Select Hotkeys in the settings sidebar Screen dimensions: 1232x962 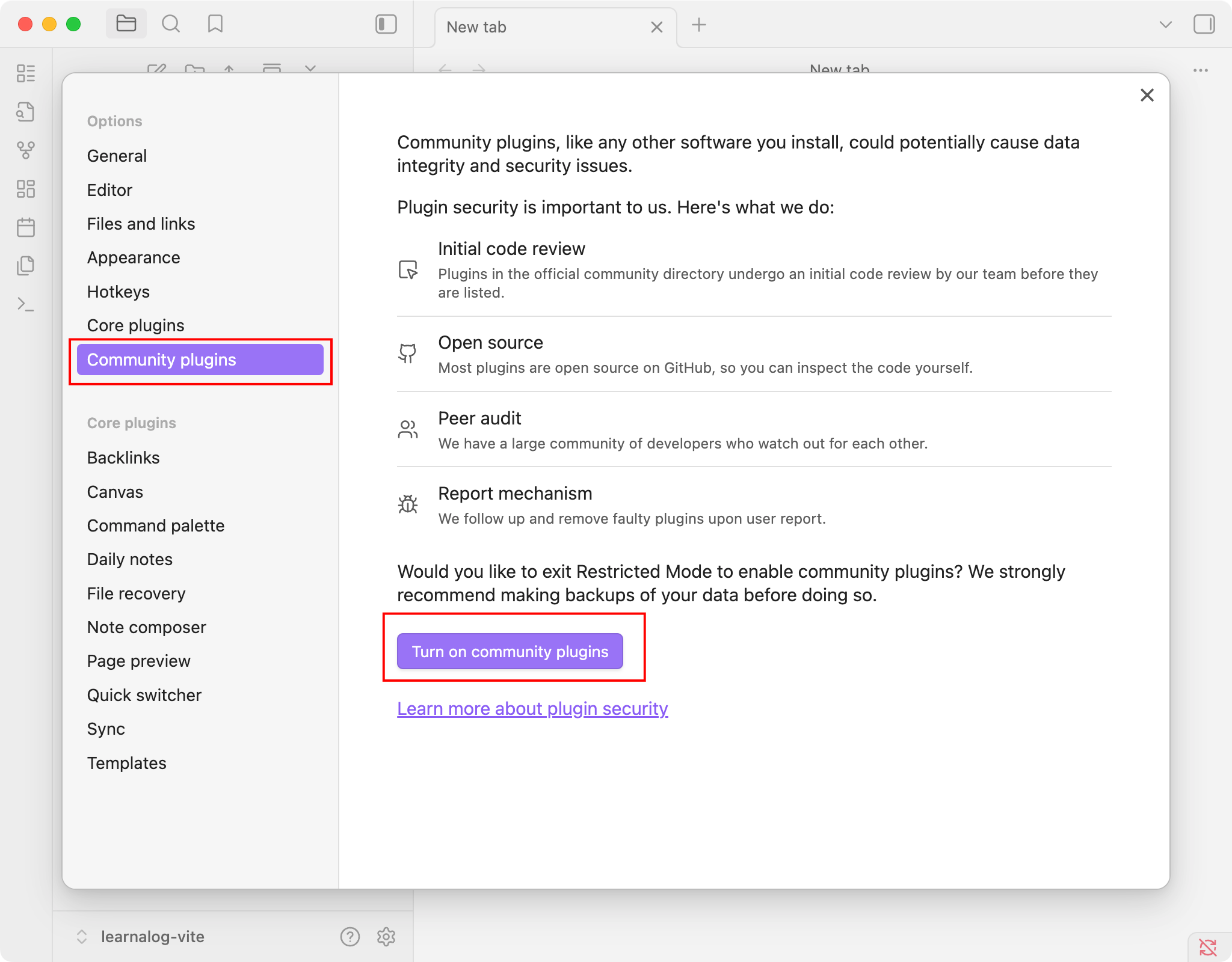pos(119,292)
